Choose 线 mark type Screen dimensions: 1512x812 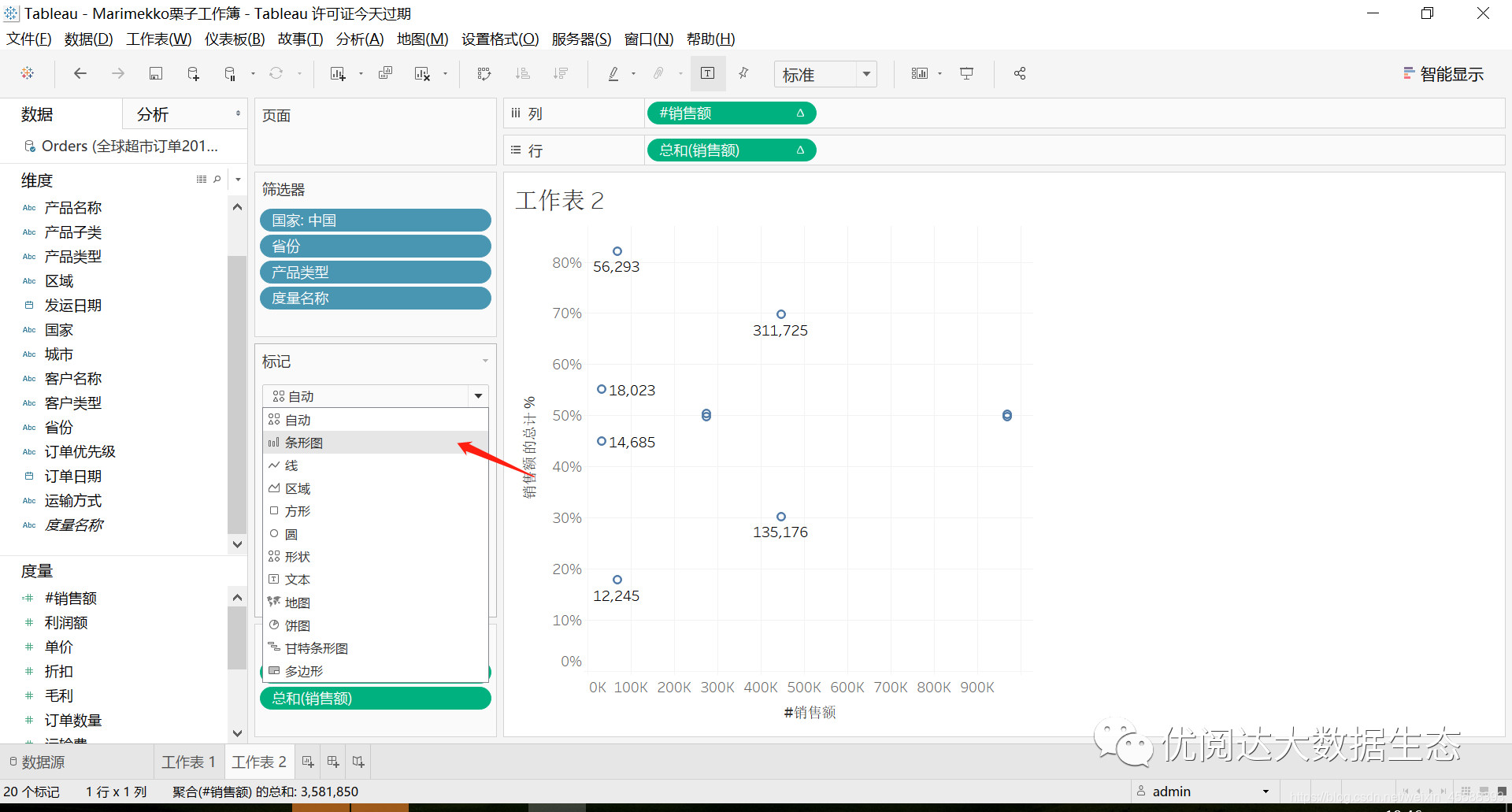click(x=376, y=465)
